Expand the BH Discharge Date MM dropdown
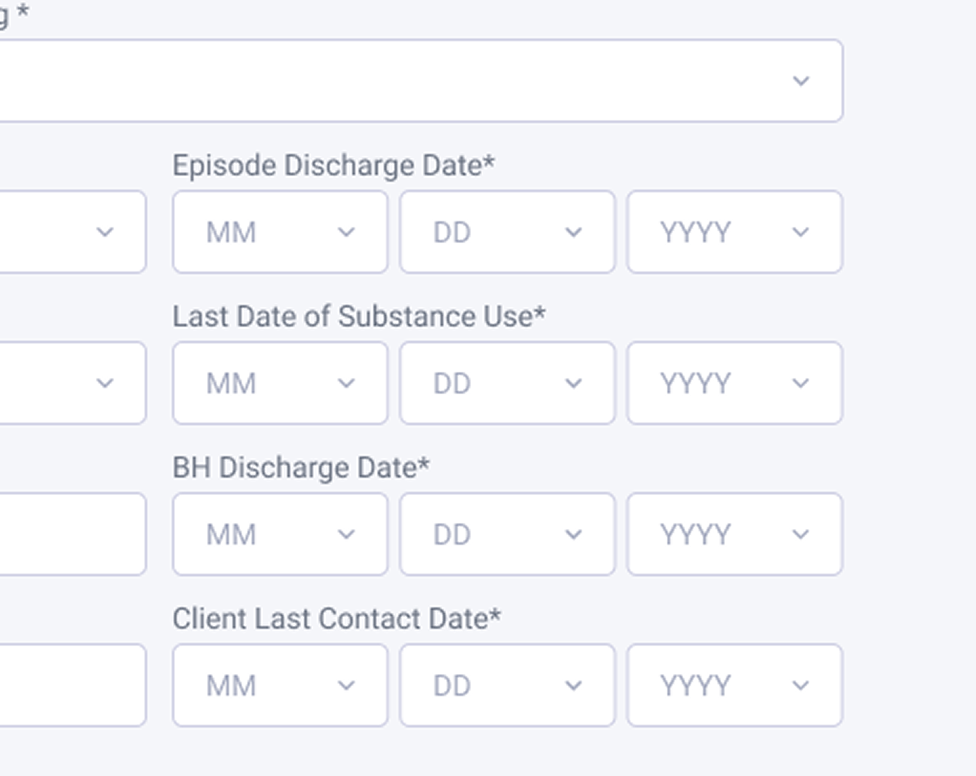 click(280, 534)
